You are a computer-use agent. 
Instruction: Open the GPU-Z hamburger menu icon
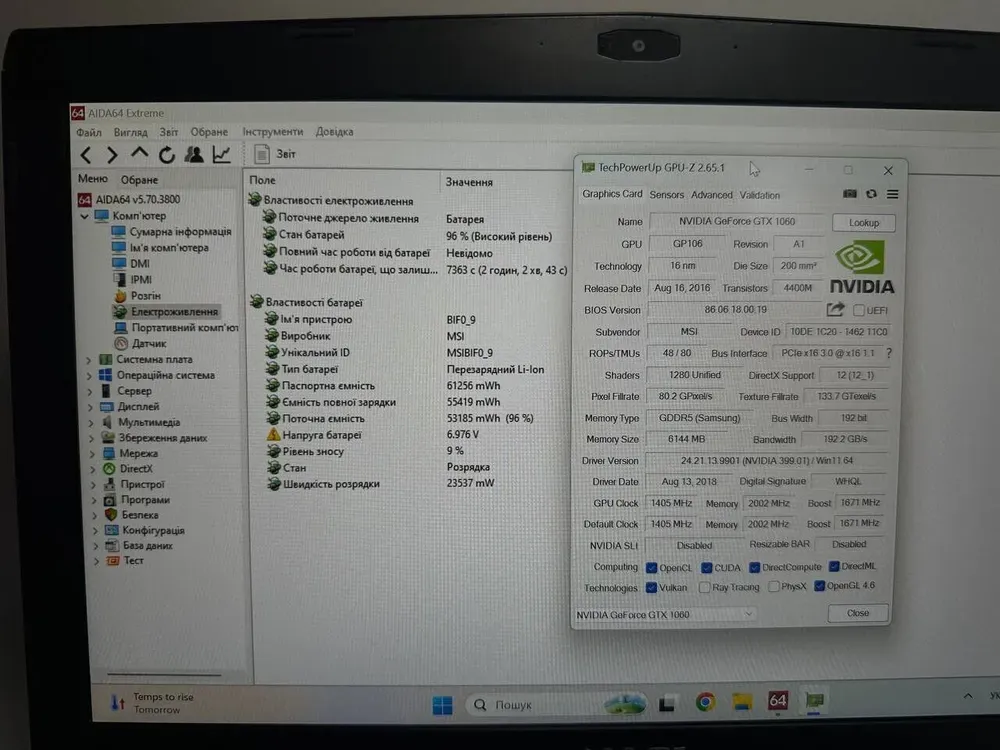(892, 194)
